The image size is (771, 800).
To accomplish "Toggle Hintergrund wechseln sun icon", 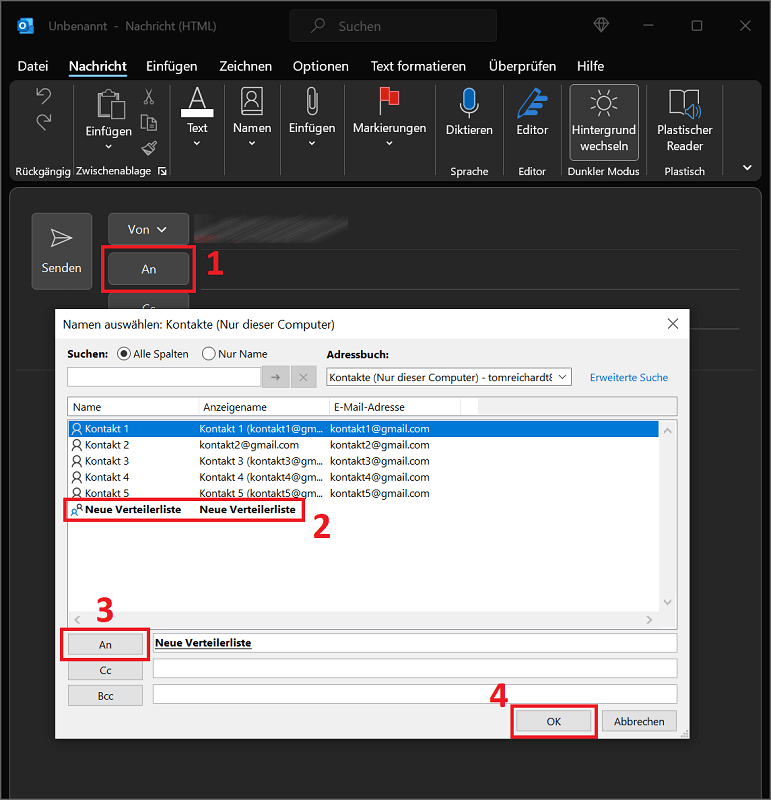I will [x=604, y=103].
